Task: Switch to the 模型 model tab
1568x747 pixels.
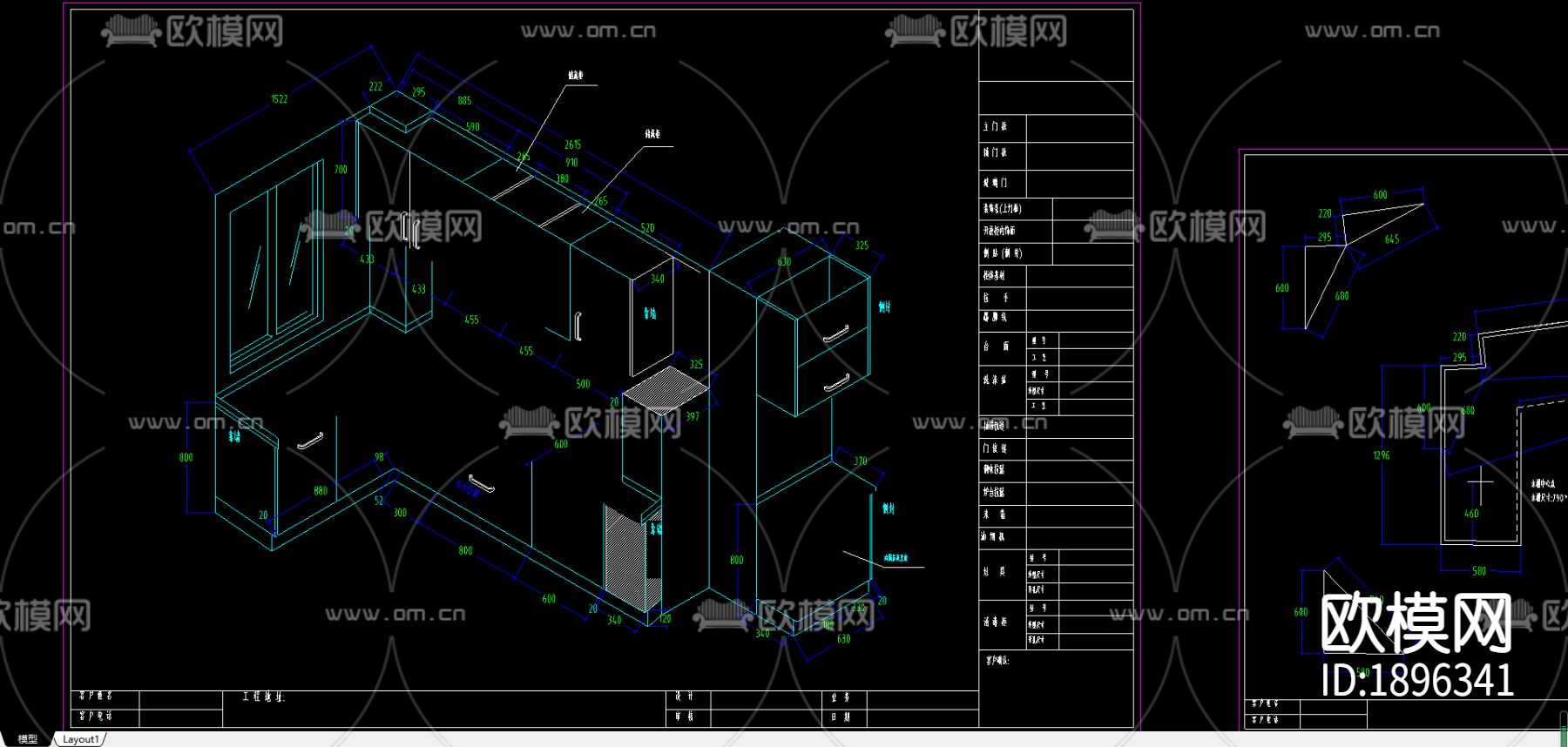Action: (x=28, y=739)
